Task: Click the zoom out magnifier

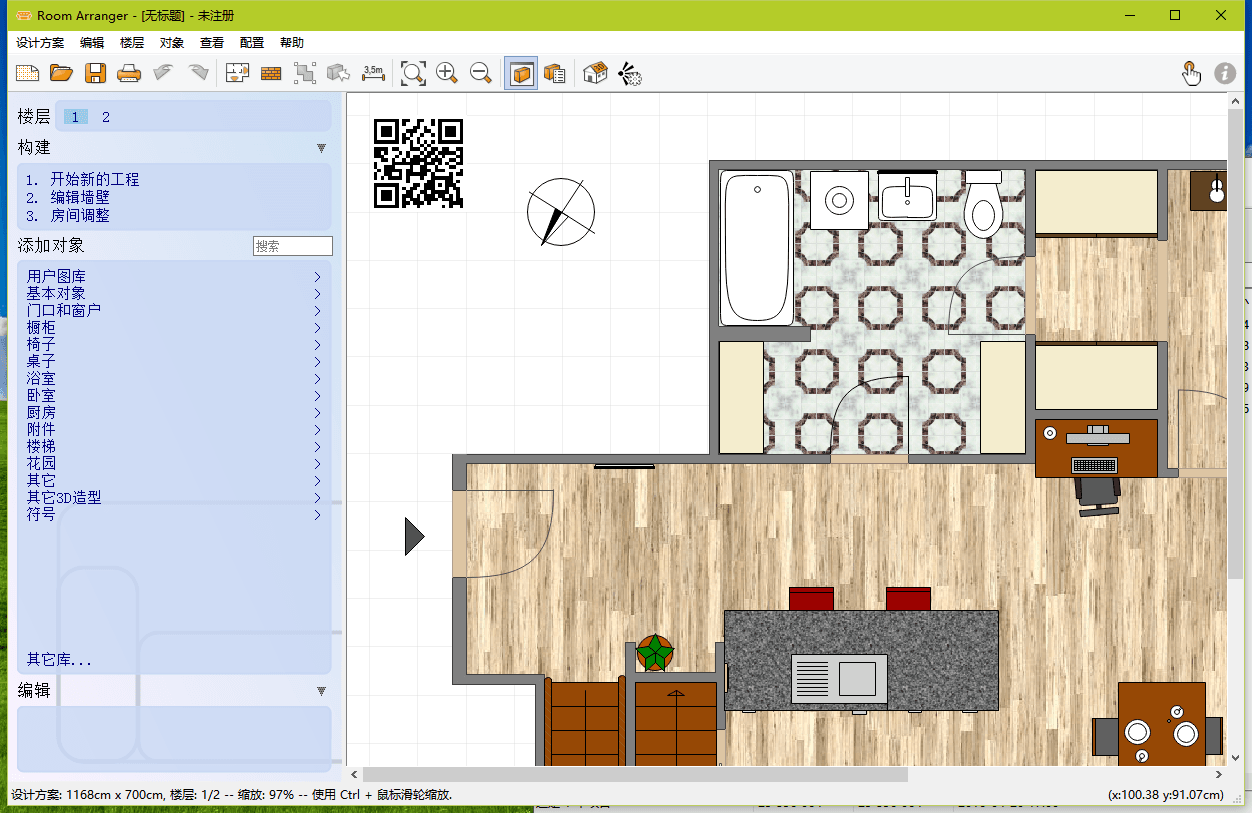Action: click(481, 73)
